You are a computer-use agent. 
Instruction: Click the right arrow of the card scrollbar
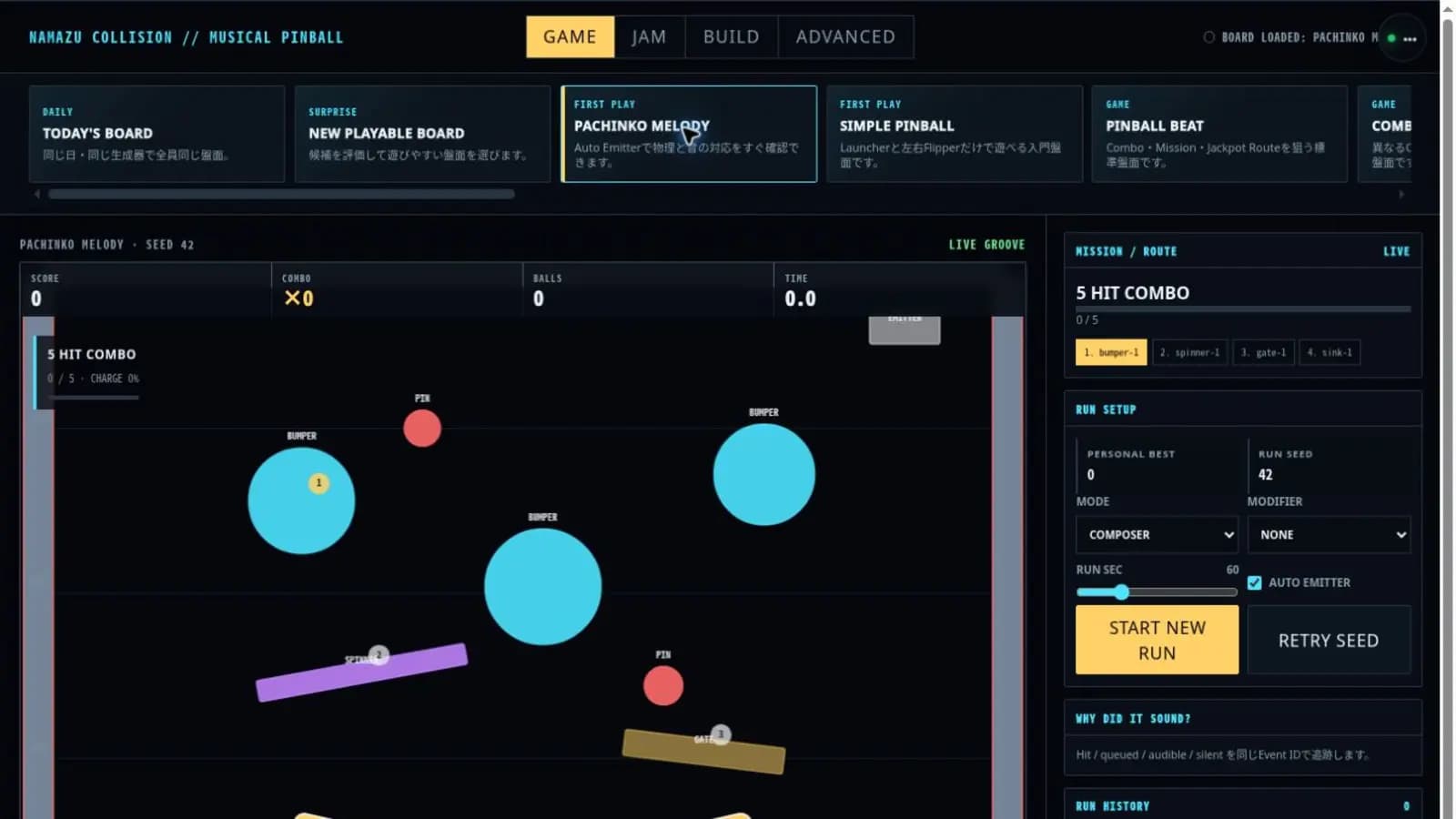click(x=1401, y=194)
